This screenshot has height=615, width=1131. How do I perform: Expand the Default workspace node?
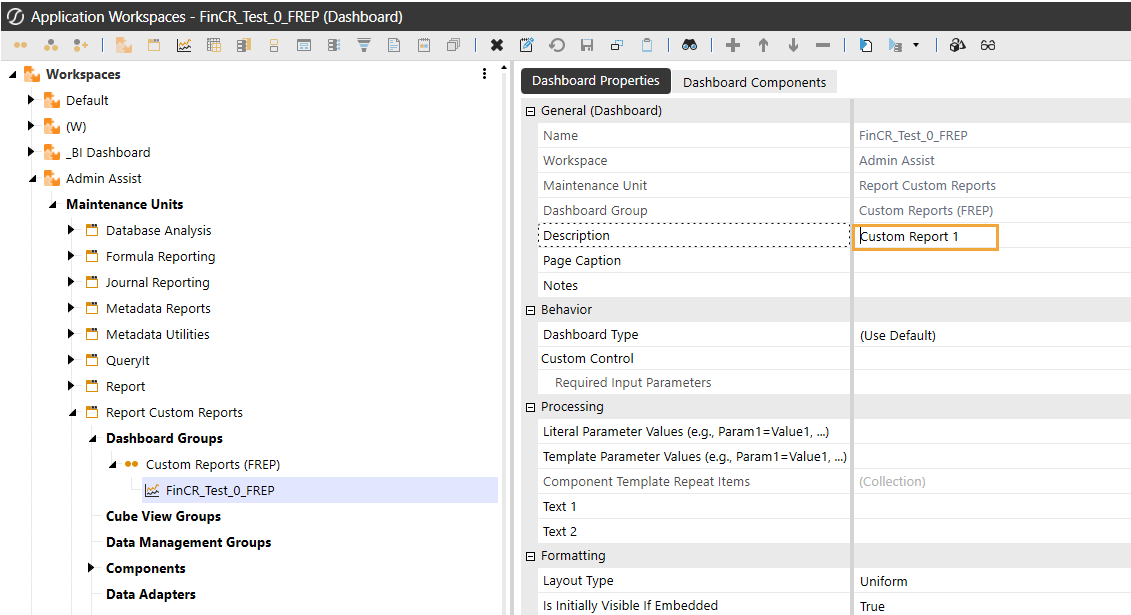(x=31, y=100)
